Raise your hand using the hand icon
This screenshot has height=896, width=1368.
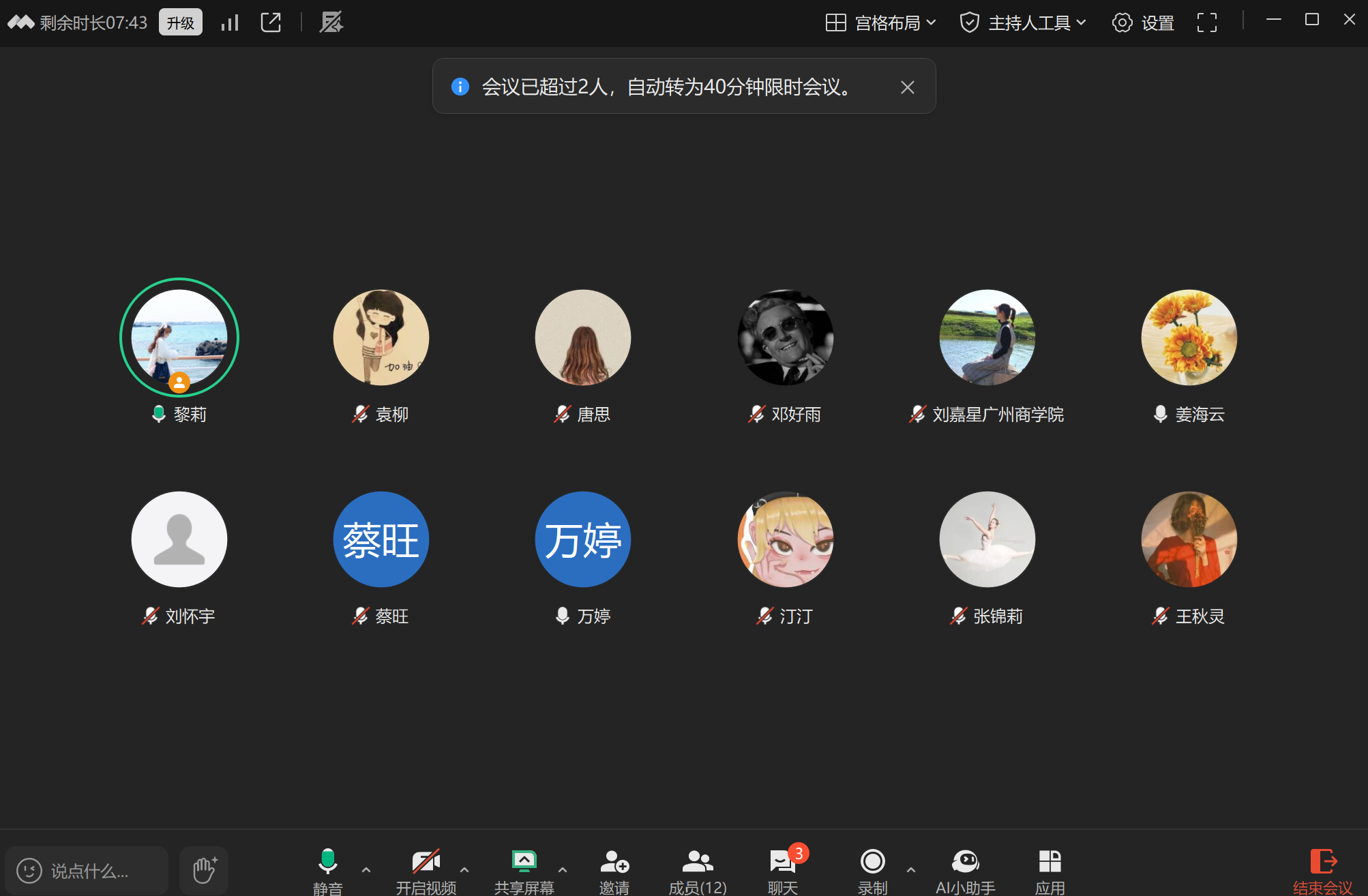tap(203, 869)
